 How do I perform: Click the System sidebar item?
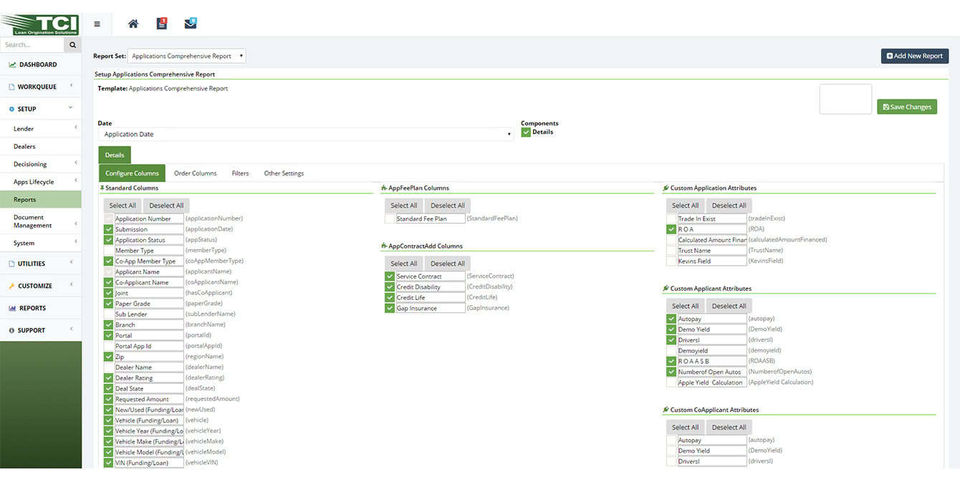[x=24, y=243]
